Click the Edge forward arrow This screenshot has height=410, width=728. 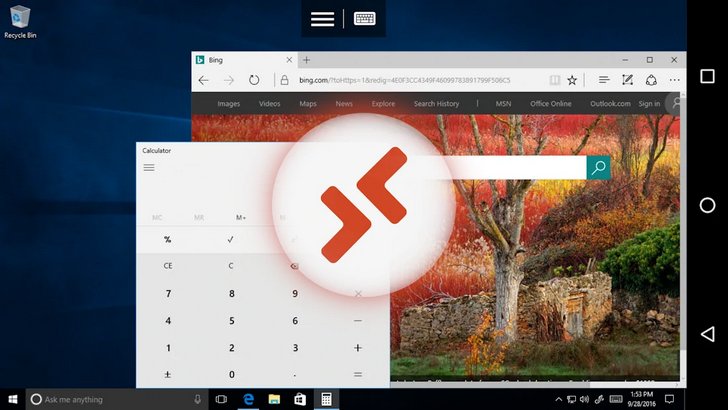click(228, 80)
